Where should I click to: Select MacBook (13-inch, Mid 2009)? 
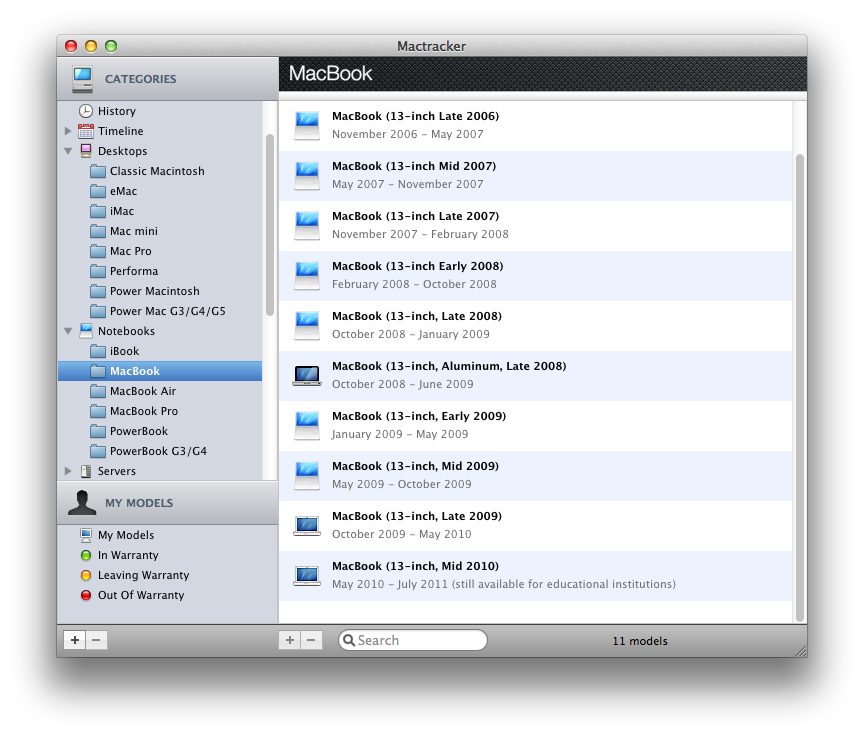pyautogui.click(x=536, y=475)
